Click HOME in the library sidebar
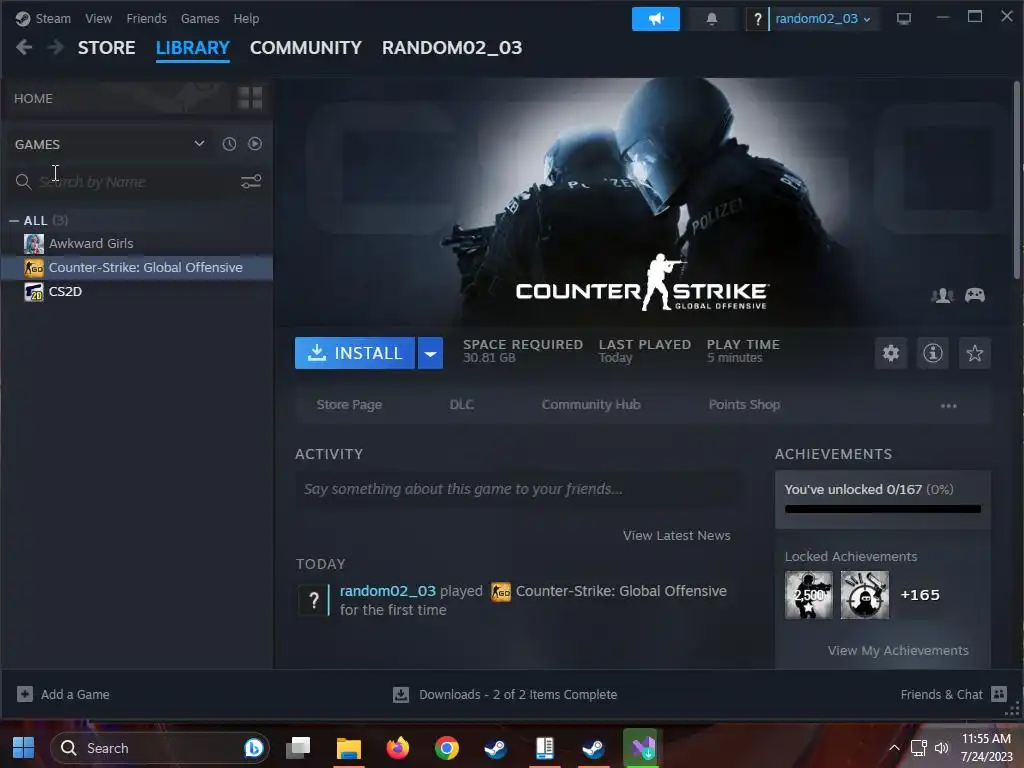Image resolution: width=1024 pixels, height=768 pixels. (x=34, y=99)
